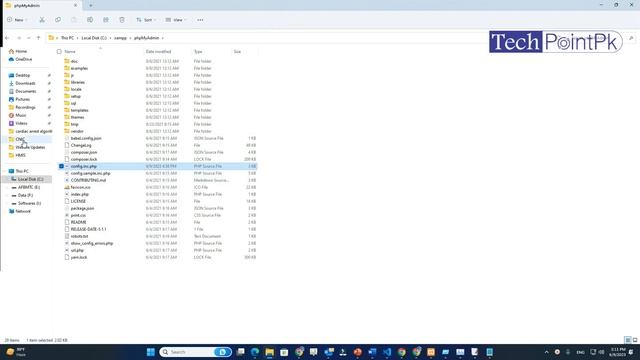Open the Windows Start button
The width and height of the screenshot is (640, 360).
pos(151,352)
